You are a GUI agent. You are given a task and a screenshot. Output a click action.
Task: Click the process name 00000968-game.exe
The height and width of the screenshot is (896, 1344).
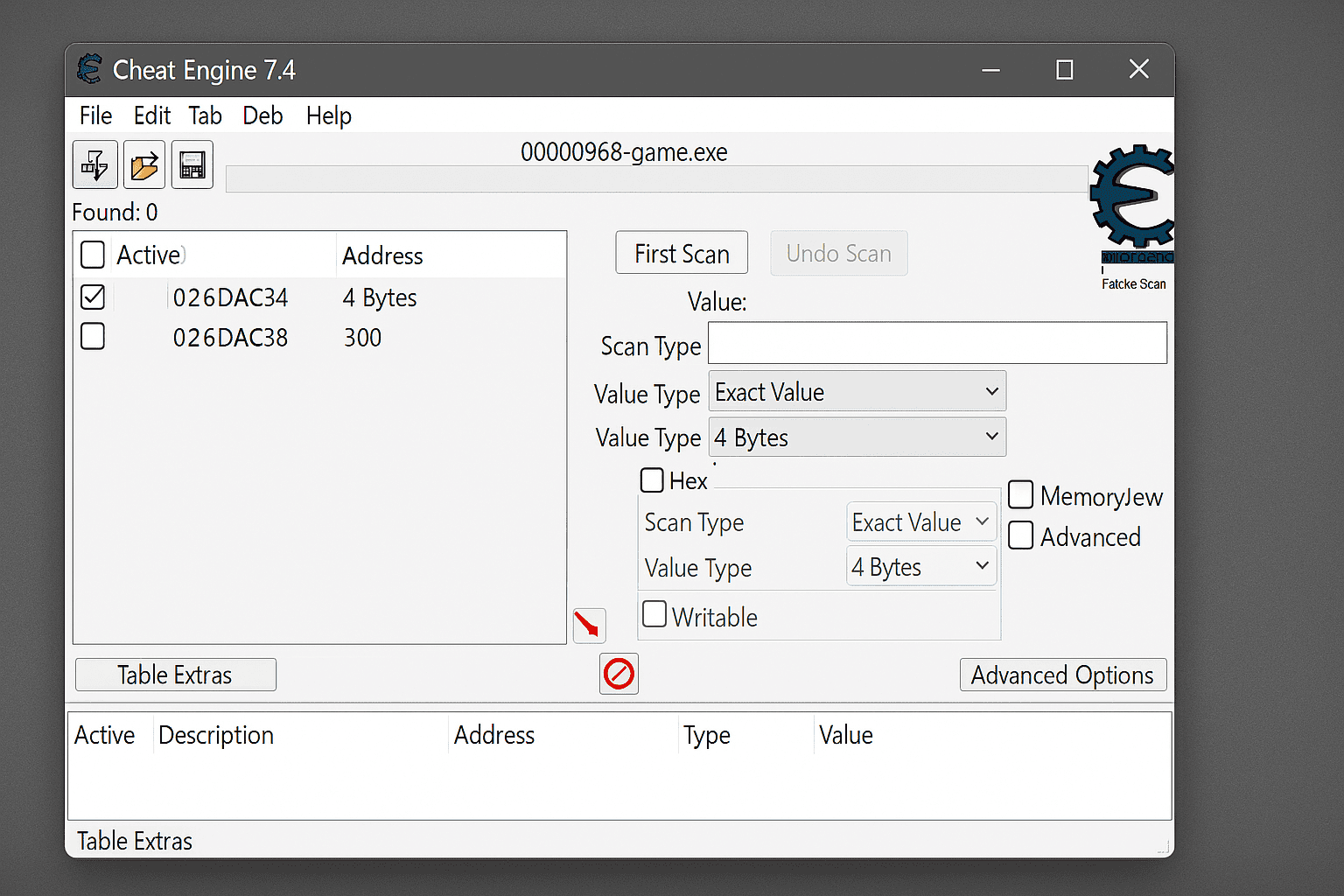pyautogui.click(x=624, y=152)
